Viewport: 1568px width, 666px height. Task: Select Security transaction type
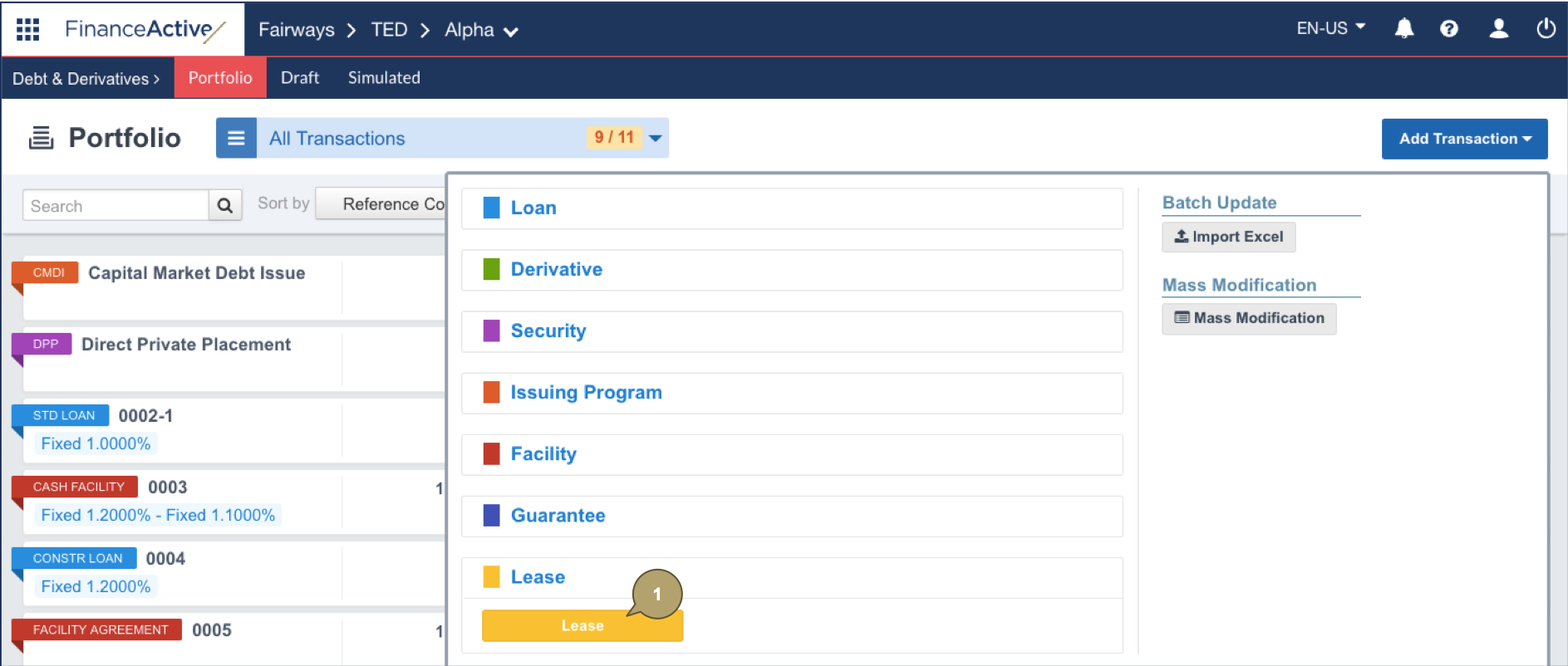tap(792, 331)
